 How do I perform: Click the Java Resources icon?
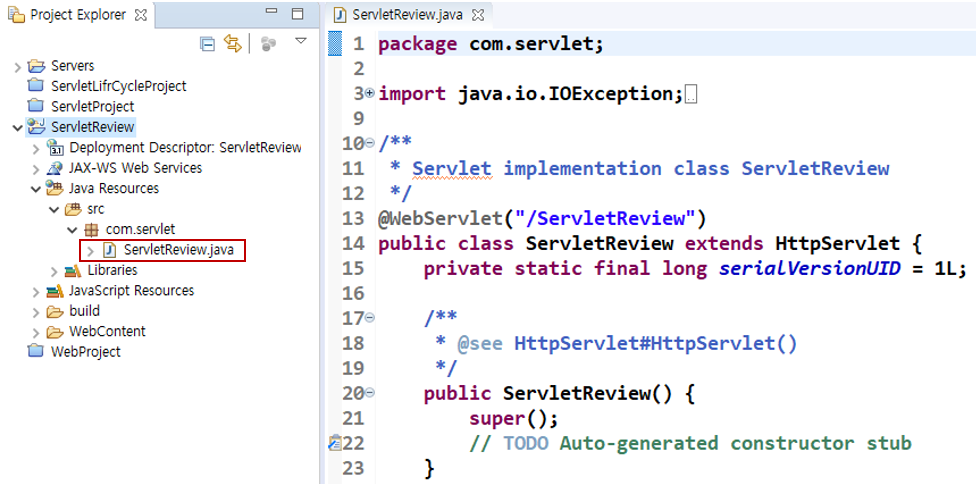coord(55,188)
